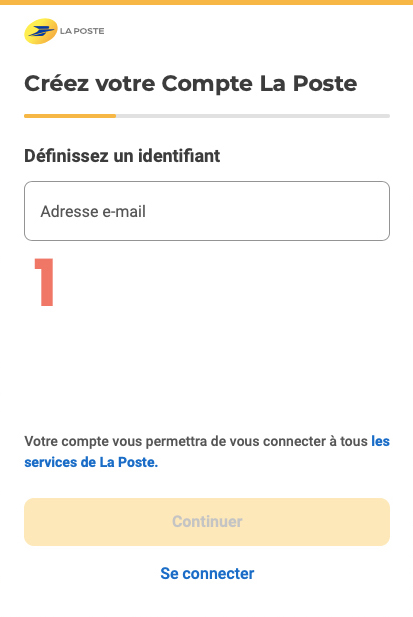The width and height of the screenshot is (413, 617).
Task: Click the Définissez un identifiant label
Action: pos(122,156)
